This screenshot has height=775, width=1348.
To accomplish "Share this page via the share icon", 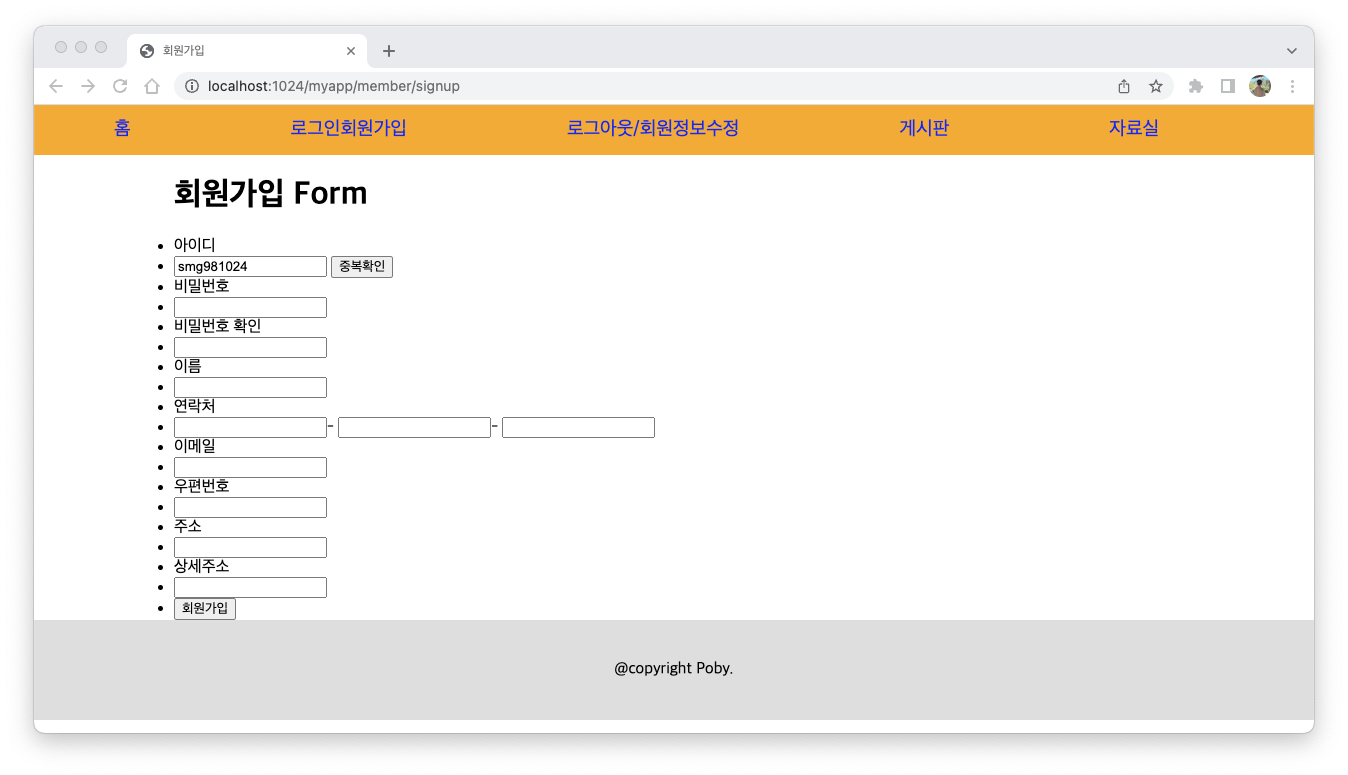I will click(x=1124, y=86).
